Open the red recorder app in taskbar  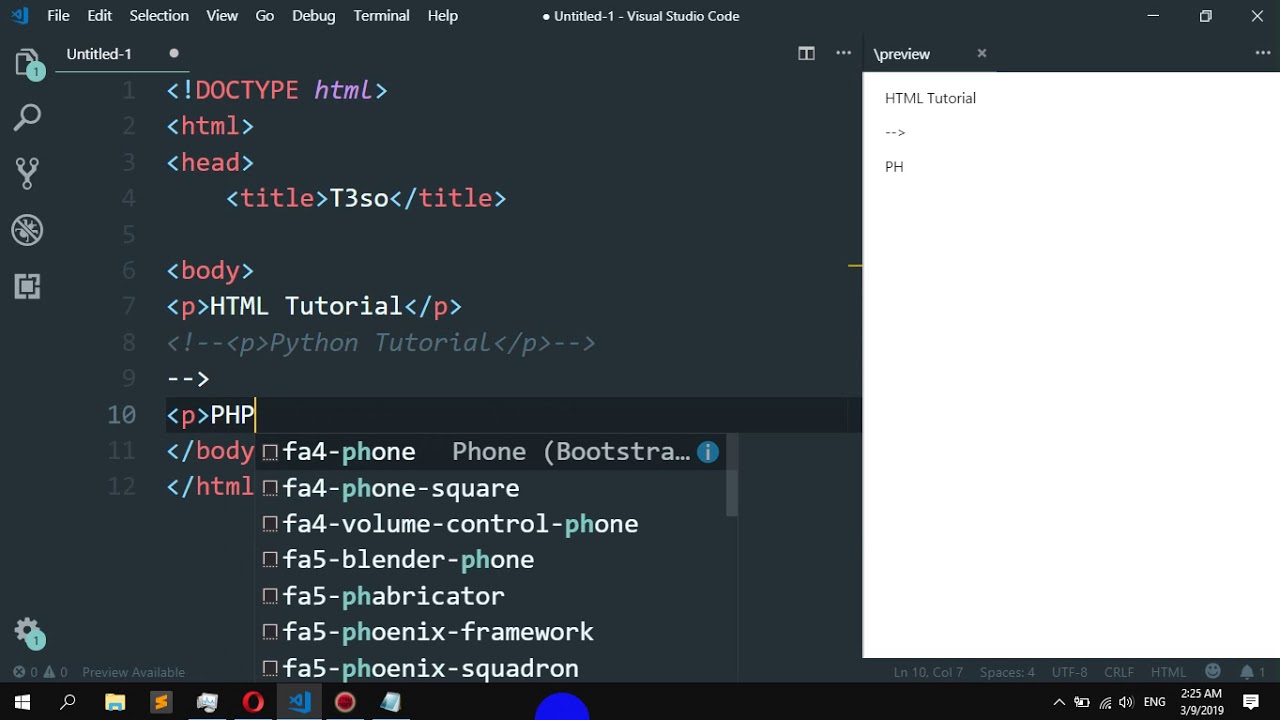(345, 702)
